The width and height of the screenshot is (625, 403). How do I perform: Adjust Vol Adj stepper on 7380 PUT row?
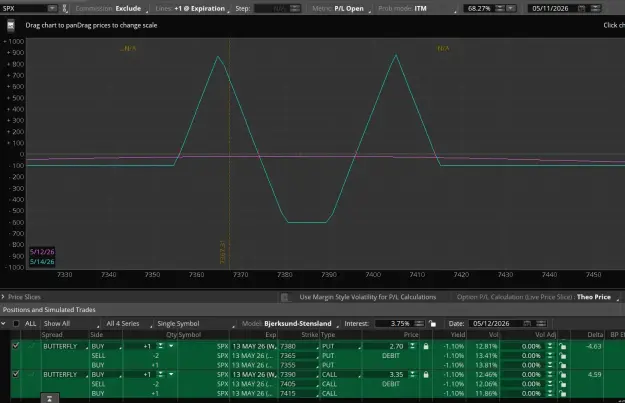(x=550, y=346)
